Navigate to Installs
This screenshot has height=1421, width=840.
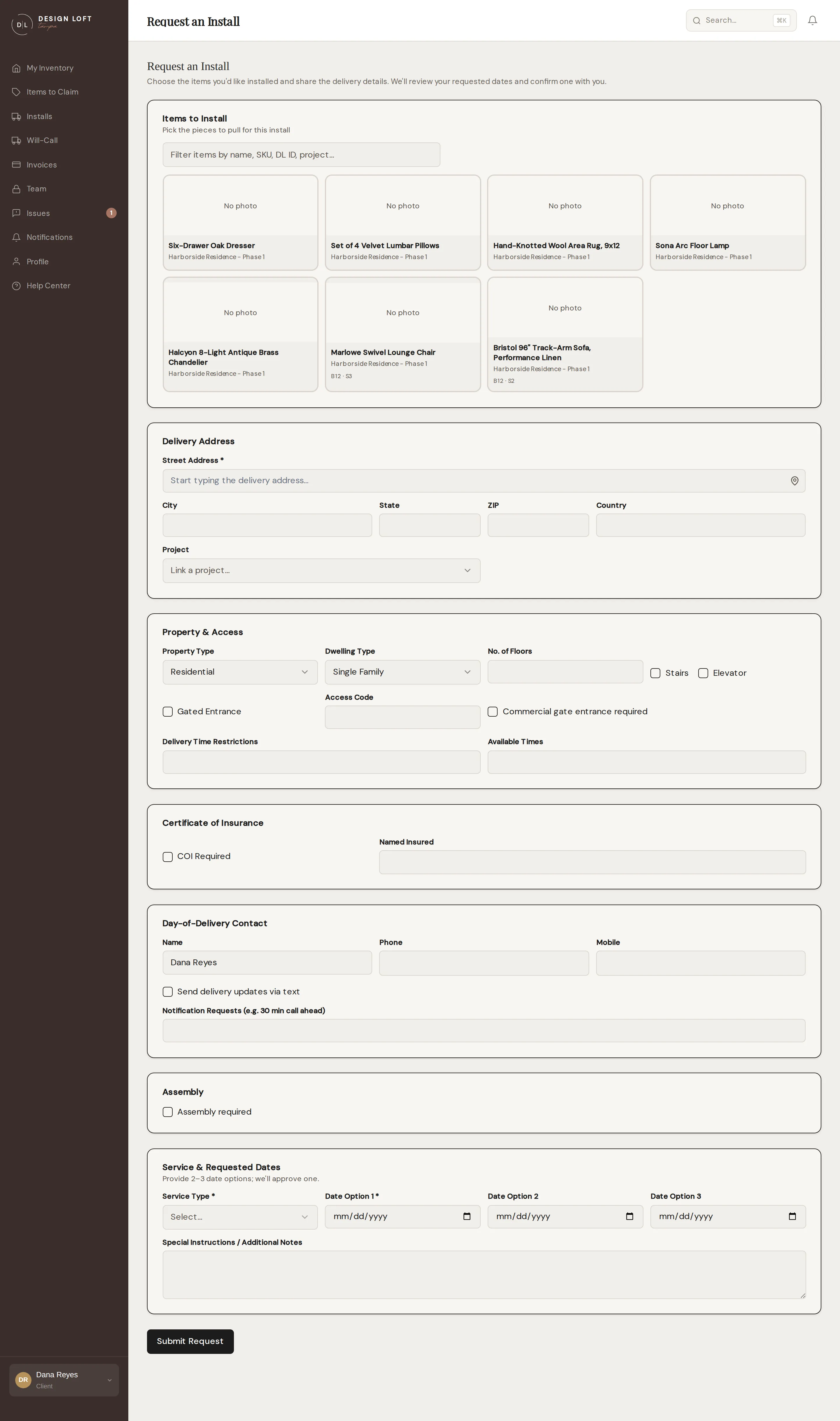point(39,117)
